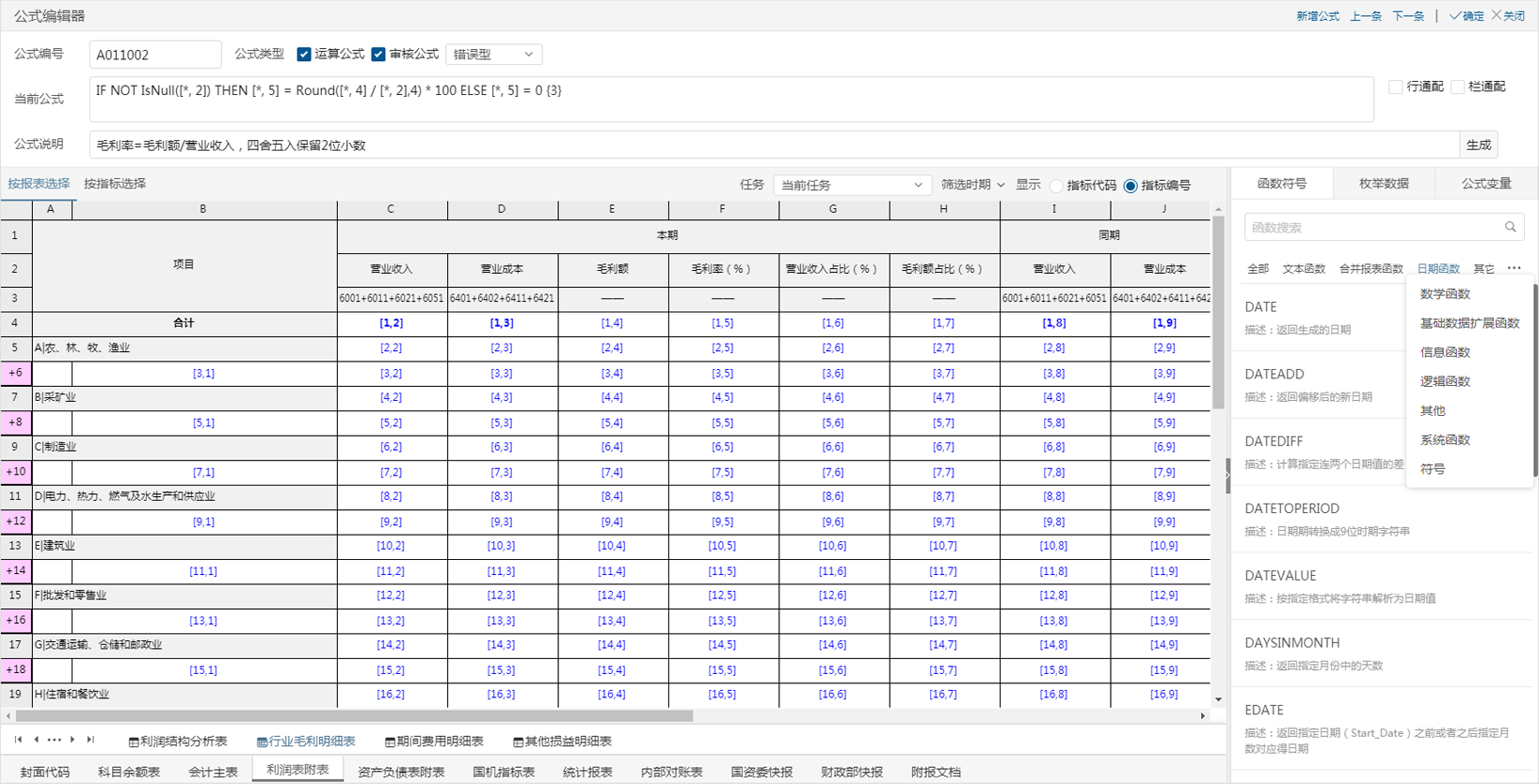
Task: Expand the 筛选时期 period filter
Action: point(972,185)
